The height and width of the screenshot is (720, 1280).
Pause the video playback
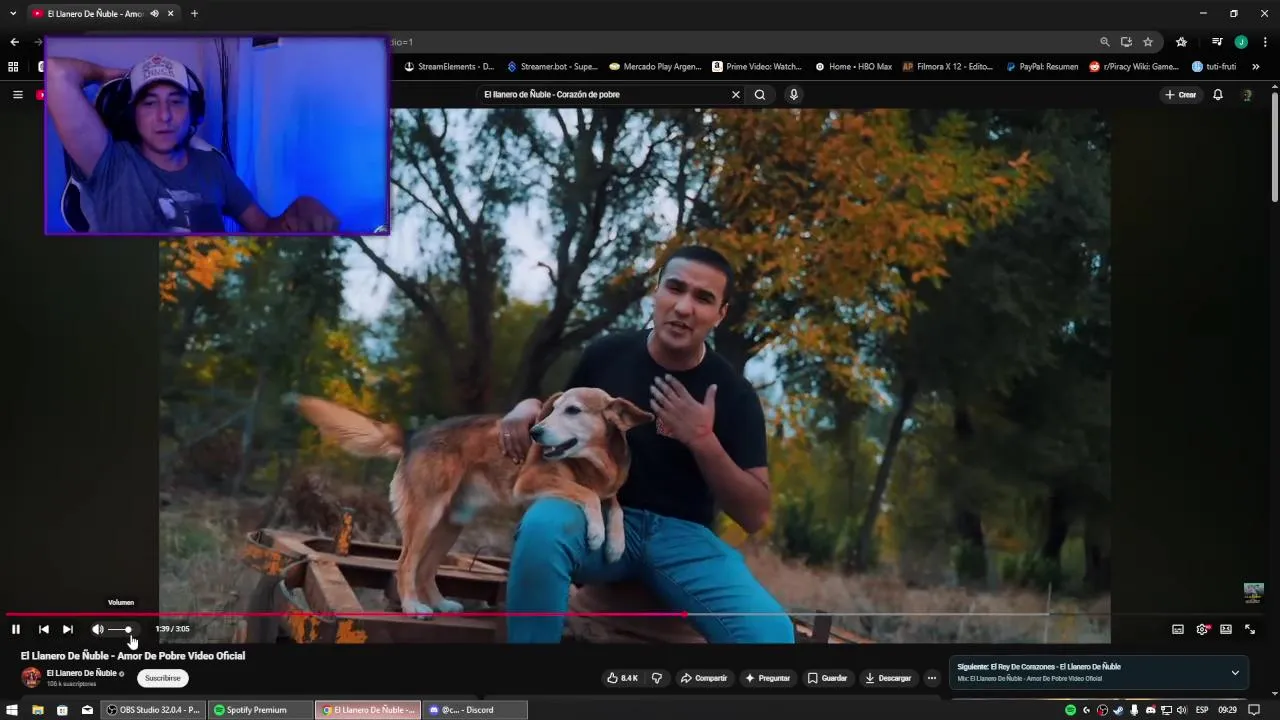[x=15, y=629]
